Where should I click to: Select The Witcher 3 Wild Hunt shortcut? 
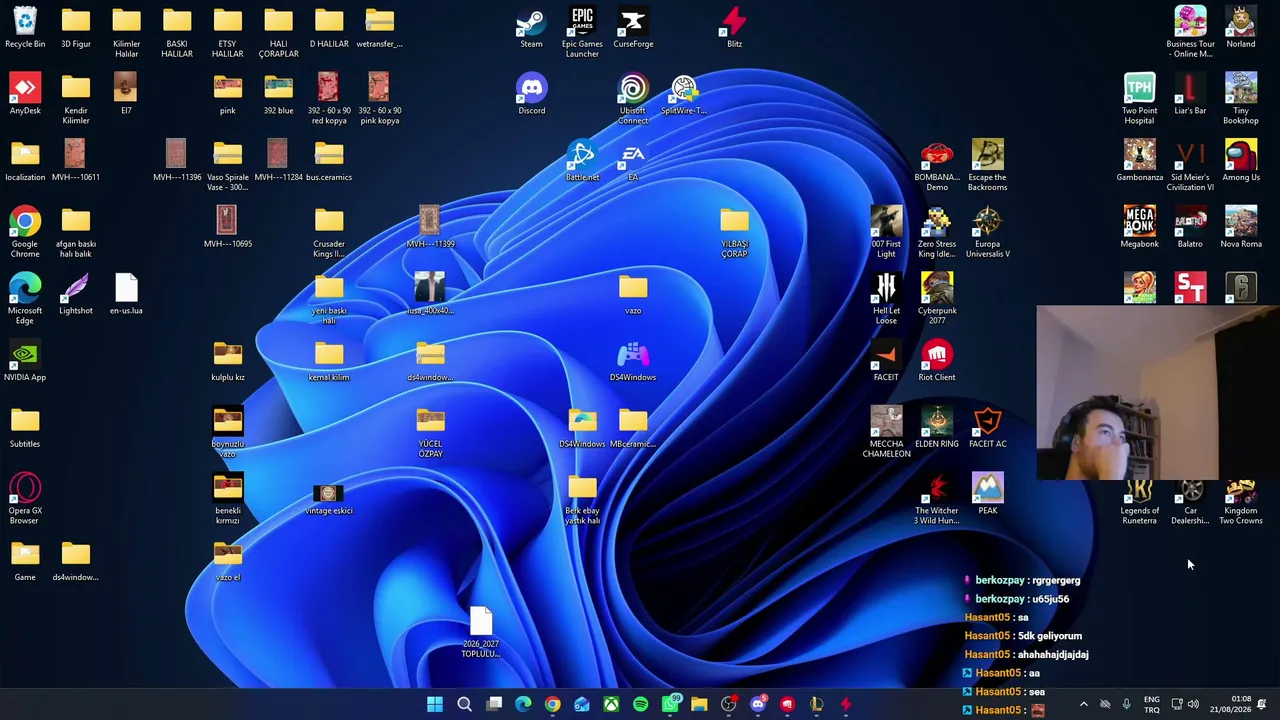[x=937, y=500]
